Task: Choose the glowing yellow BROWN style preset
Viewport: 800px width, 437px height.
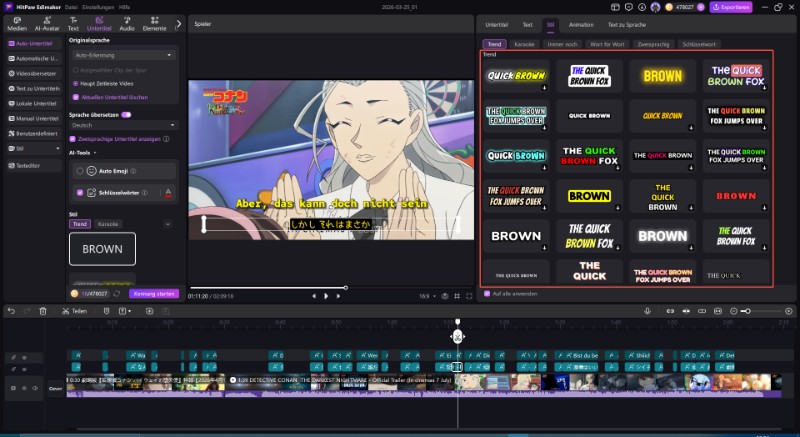Action: click(x=663, y=76)
